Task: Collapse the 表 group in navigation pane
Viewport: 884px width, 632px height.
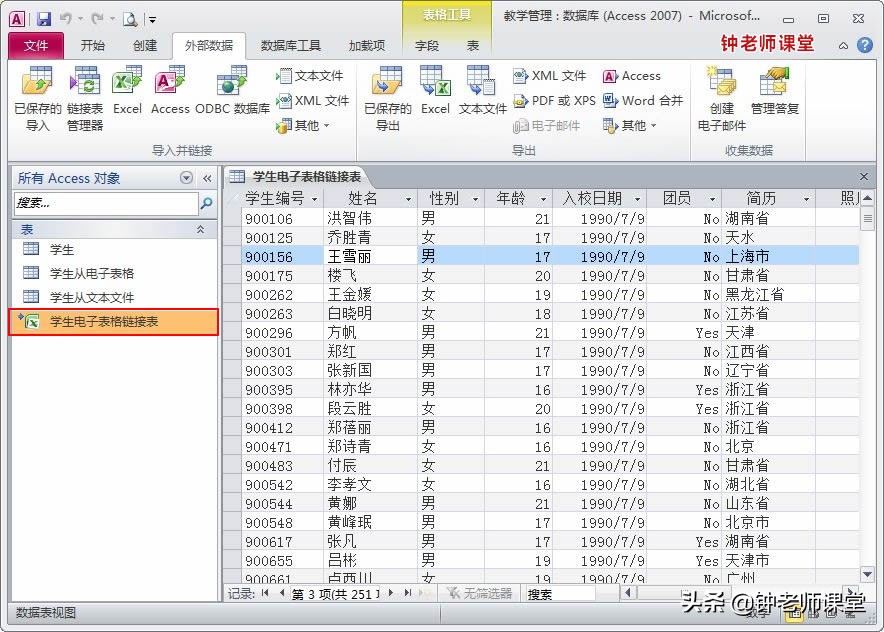Action: point(198,228)
